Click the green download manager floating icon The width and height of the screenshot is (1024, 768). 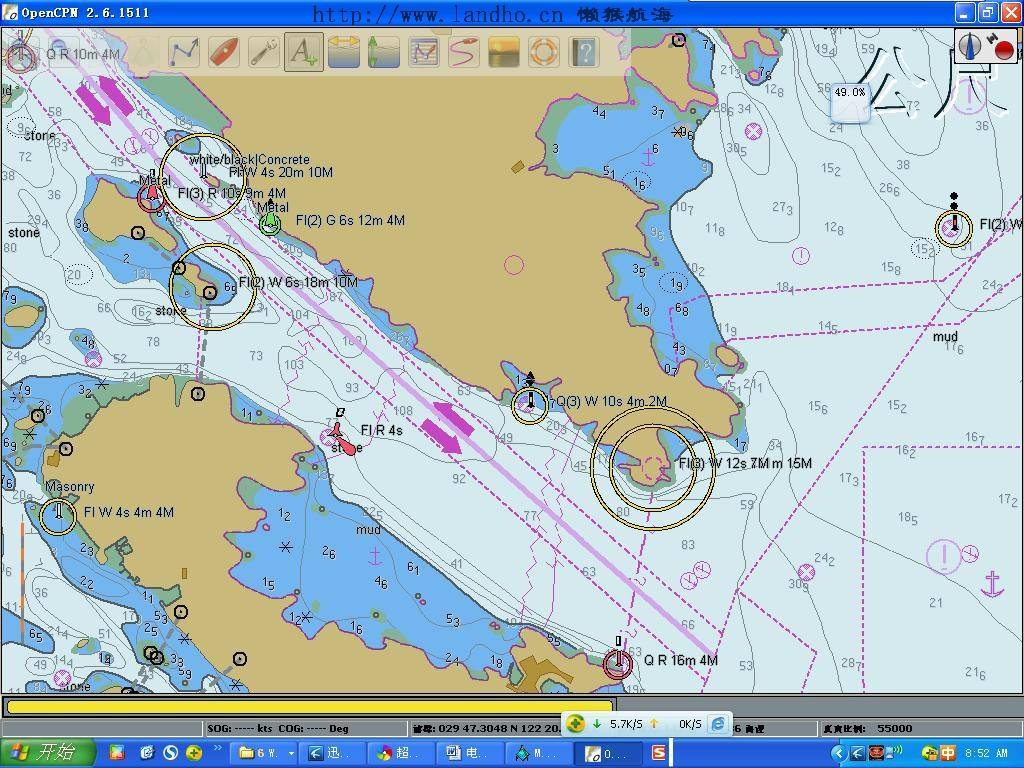(575, 723)
